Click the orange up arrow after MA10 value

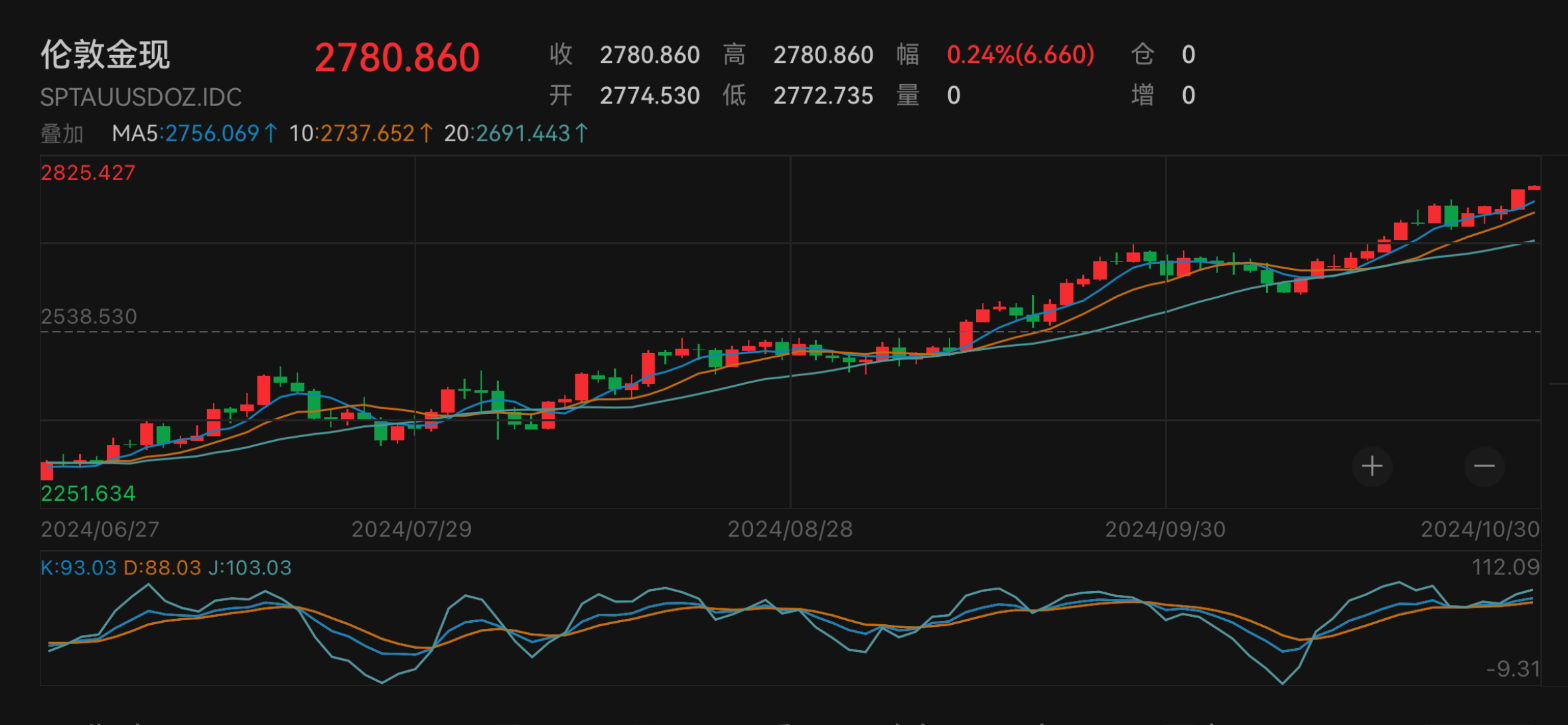(427, 133)
